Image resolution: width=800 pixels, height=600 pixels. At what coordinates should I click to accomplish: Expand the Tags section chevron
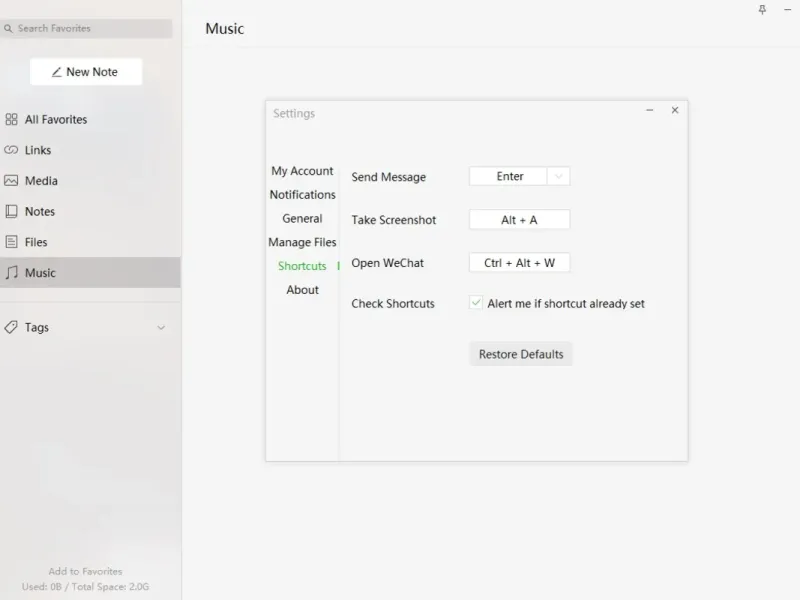click(161, 328)
